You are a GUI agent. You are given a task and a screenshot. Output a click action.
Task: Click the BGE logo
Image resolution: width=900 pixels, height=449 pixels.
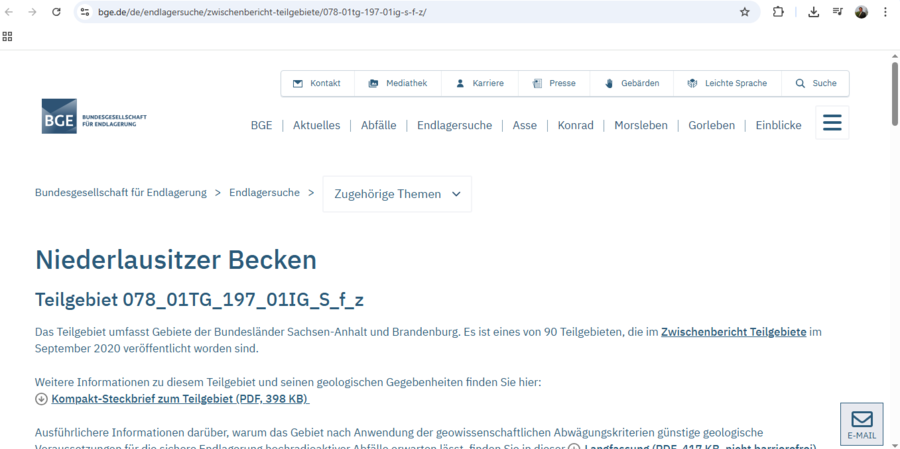(x=94, y=117)
